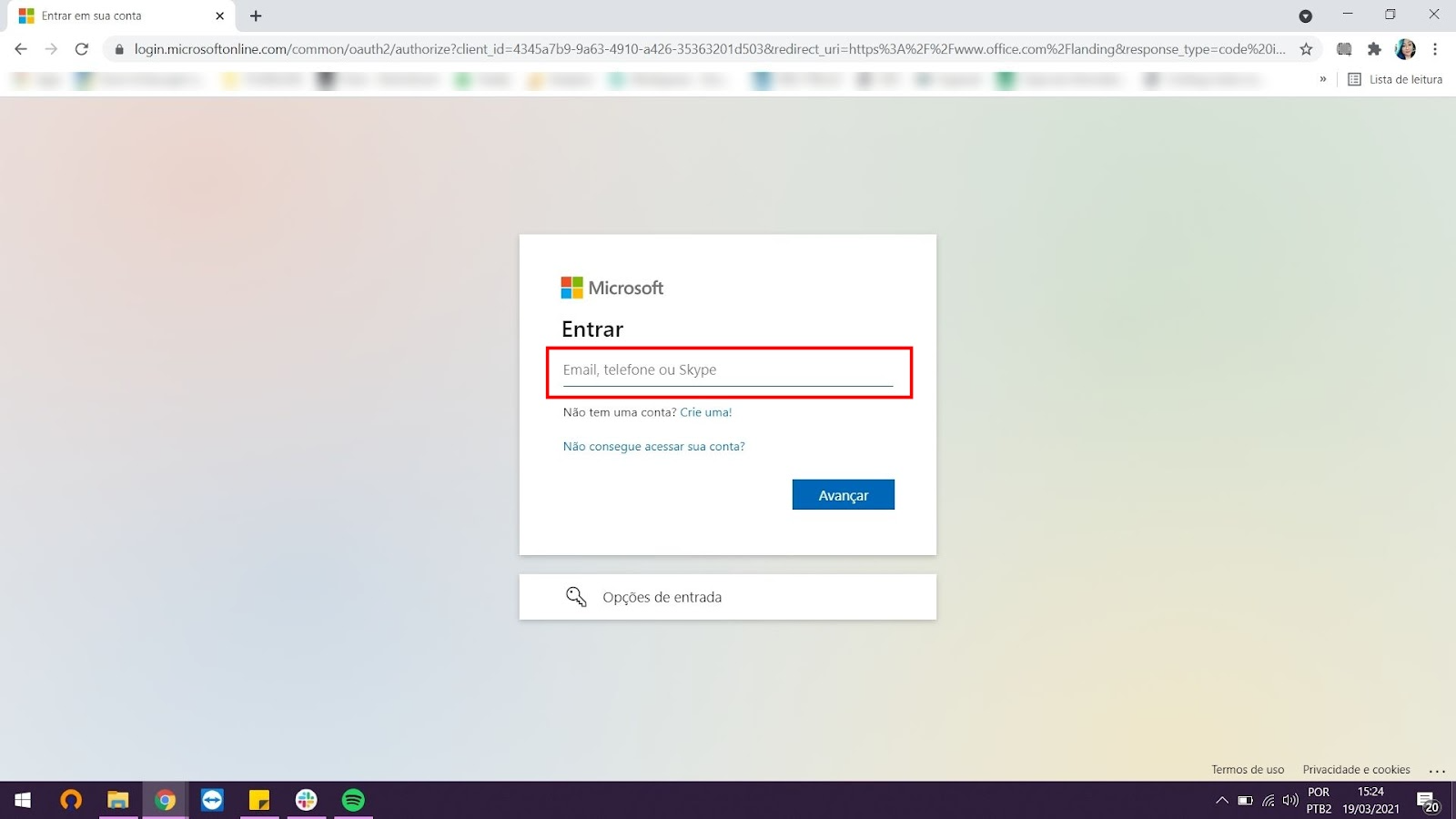Open Sticky Notes from the taskbar

[x=259, y=800]
